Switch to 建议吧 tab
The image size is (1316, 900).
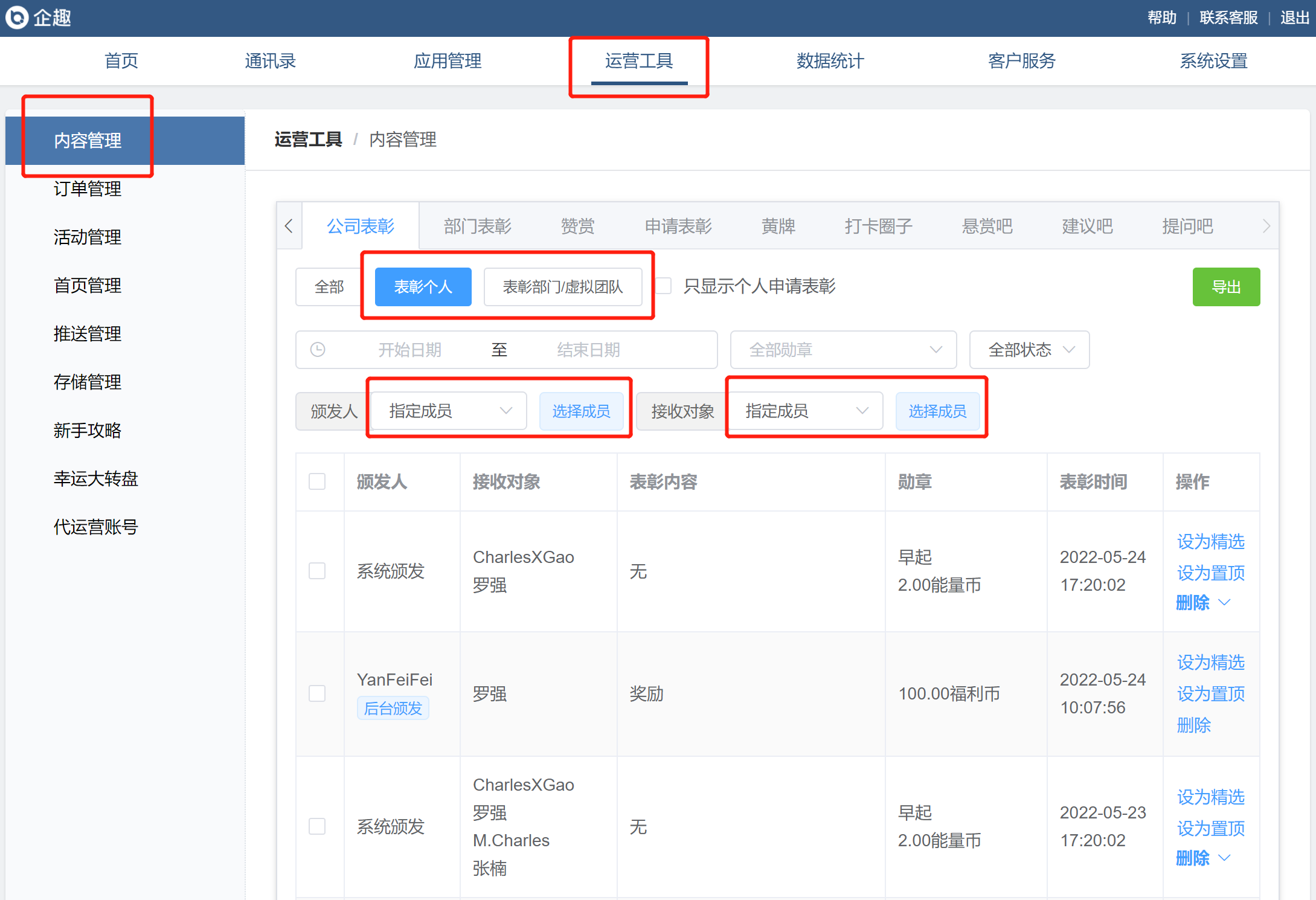pyautogui.click(x=1088, y=227)
